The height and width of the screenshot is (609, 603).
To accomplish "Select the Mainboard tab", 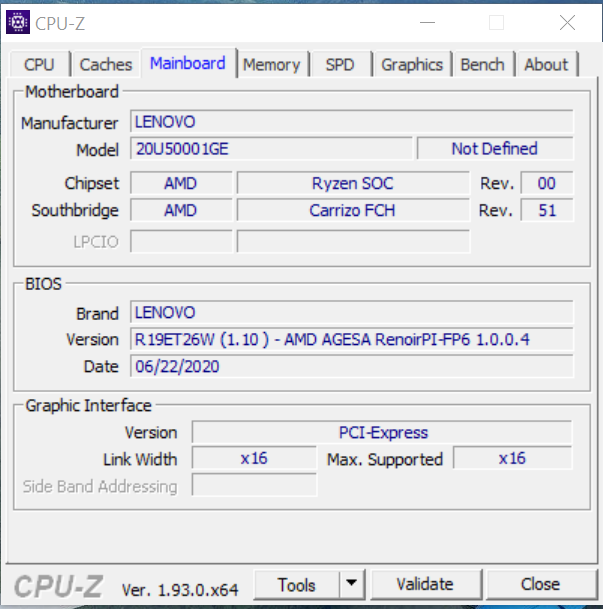I will (x=188, y=63).
